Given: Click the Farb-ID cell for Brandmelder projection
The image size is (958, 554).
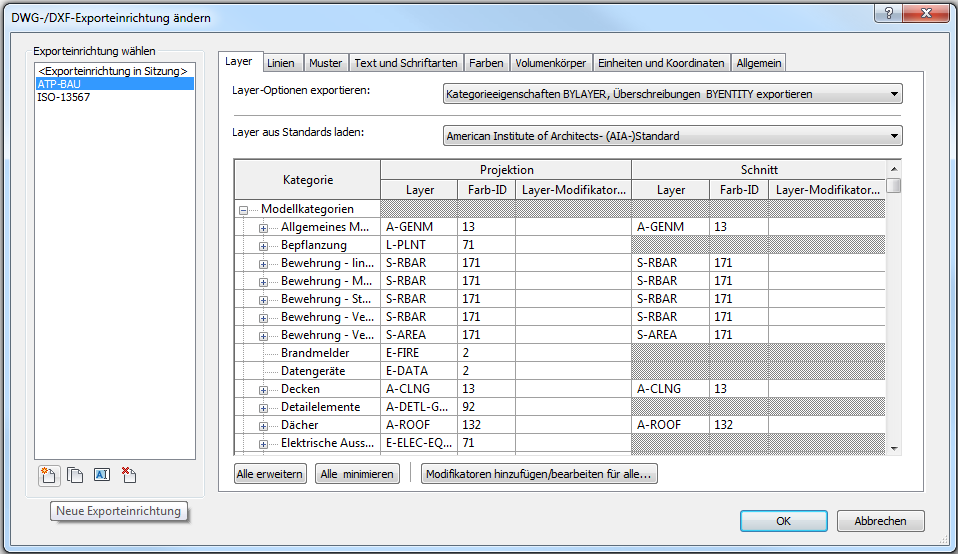Looking at the screenshot, I should click(486, 353).
